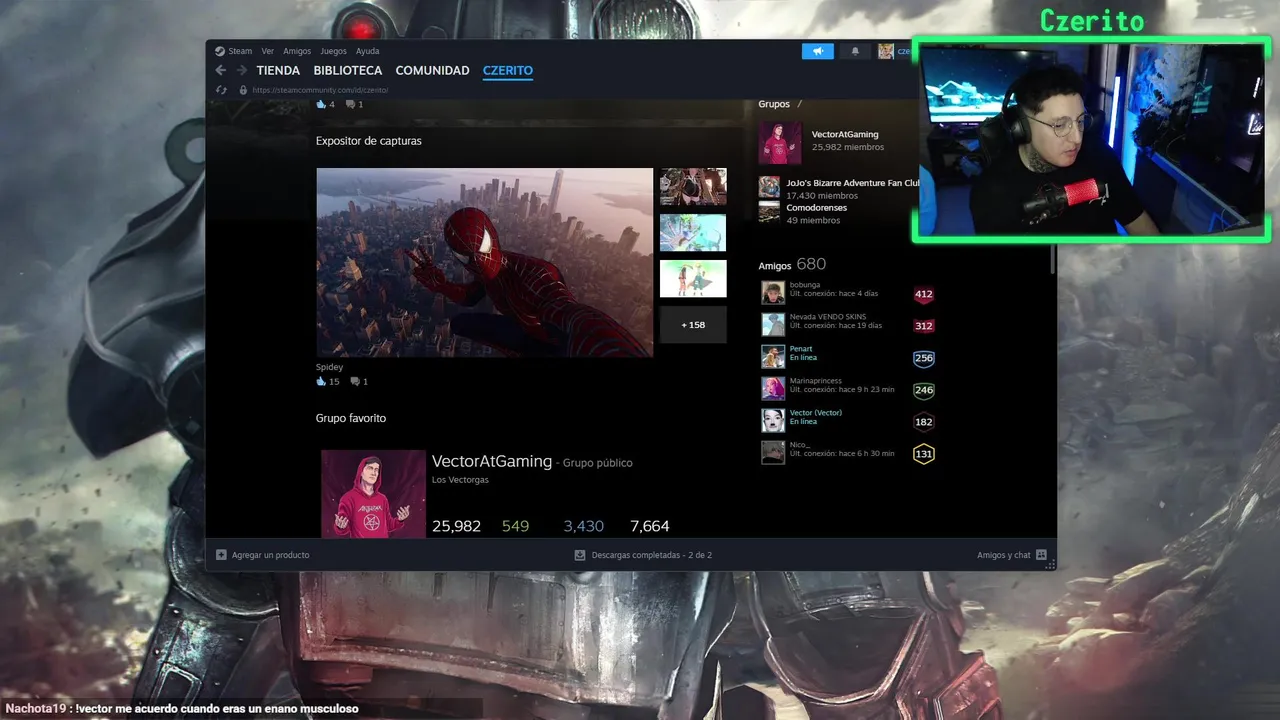Click level 256 badge
Viewport: 1280px width, 720px height.
(x=923, y=358)
